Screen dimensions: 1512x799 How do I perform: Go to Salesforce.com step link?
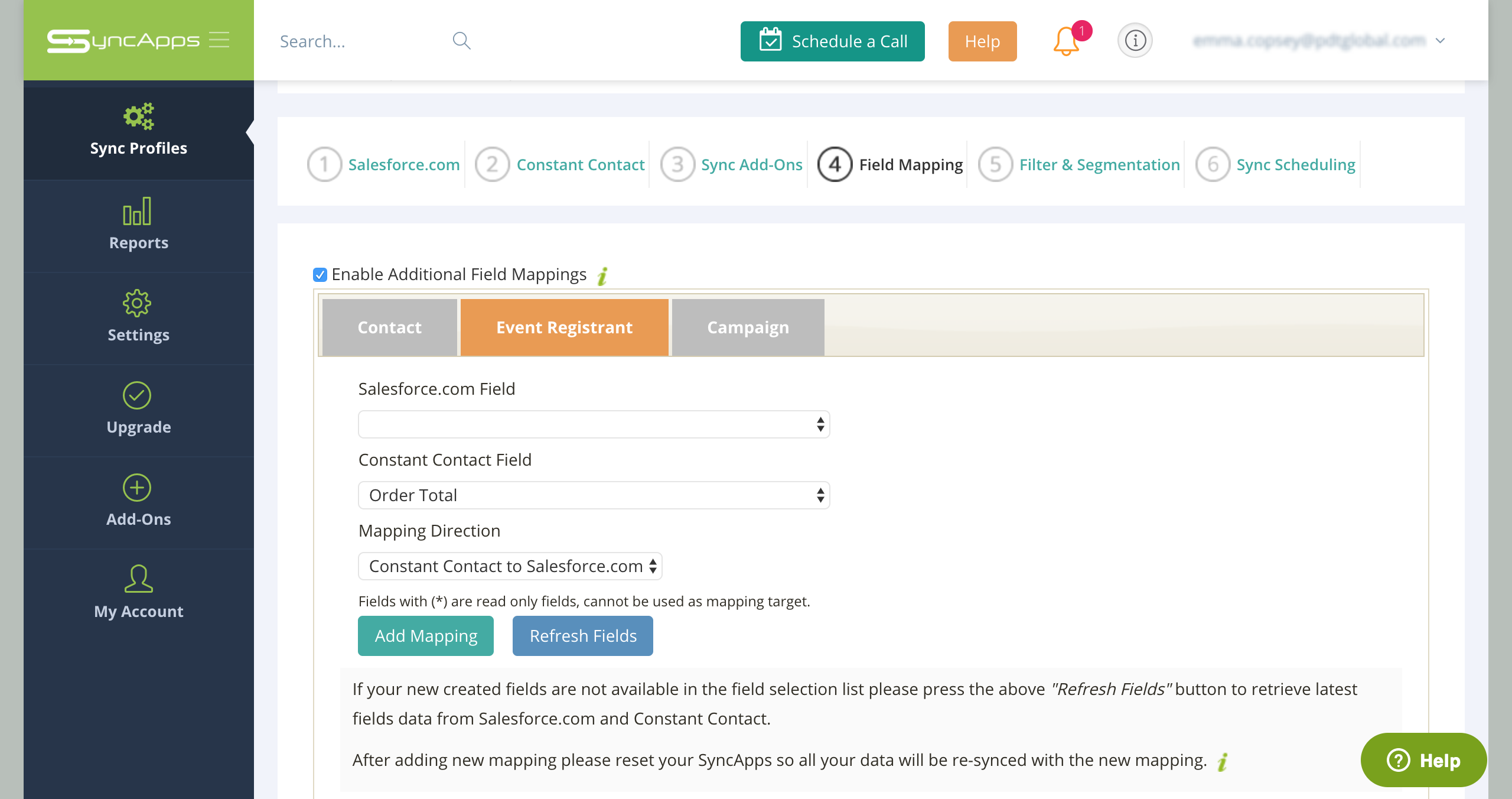(404, 164)
